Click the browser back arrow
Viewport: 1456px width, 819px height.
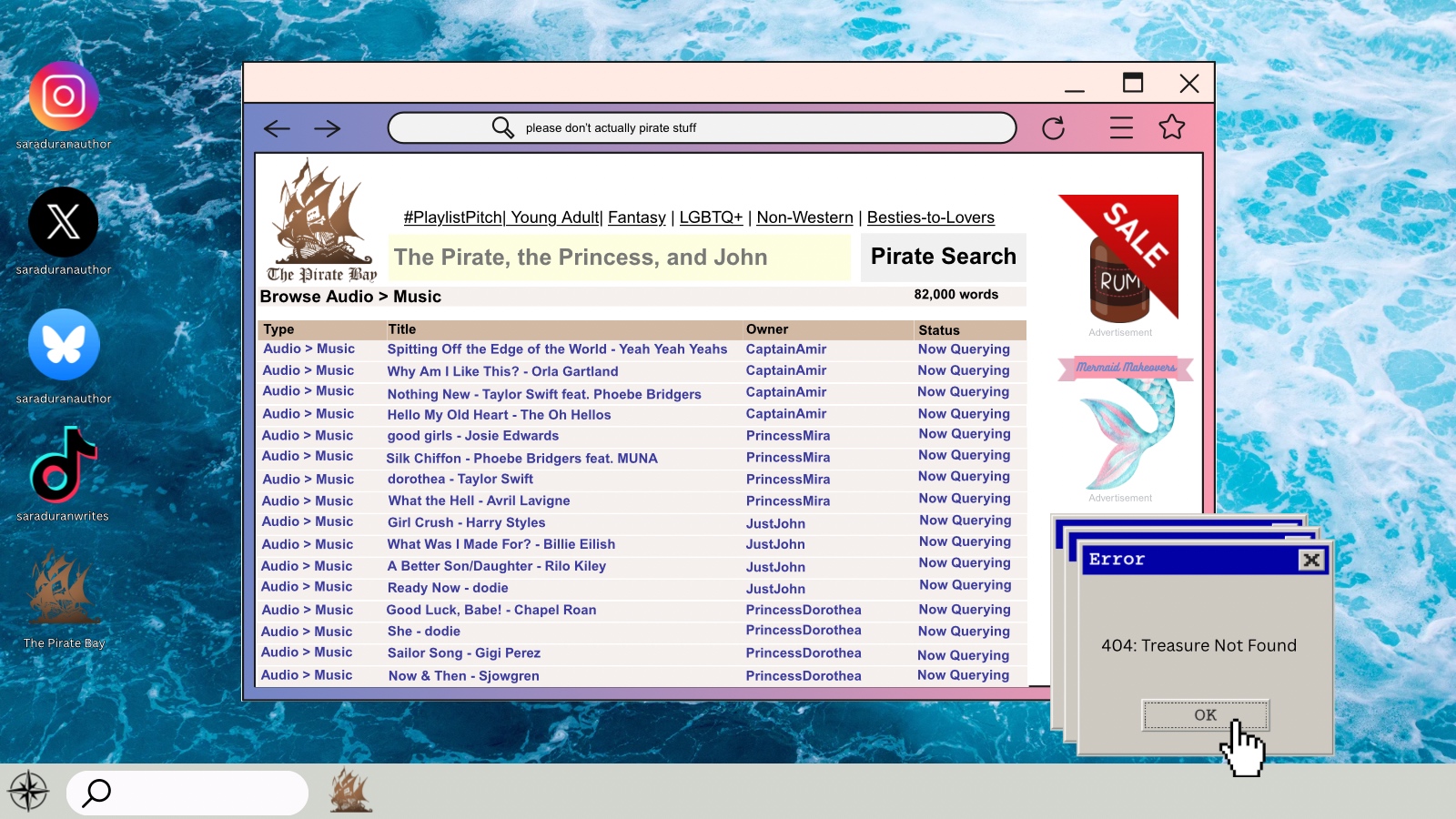click(277, 128)
